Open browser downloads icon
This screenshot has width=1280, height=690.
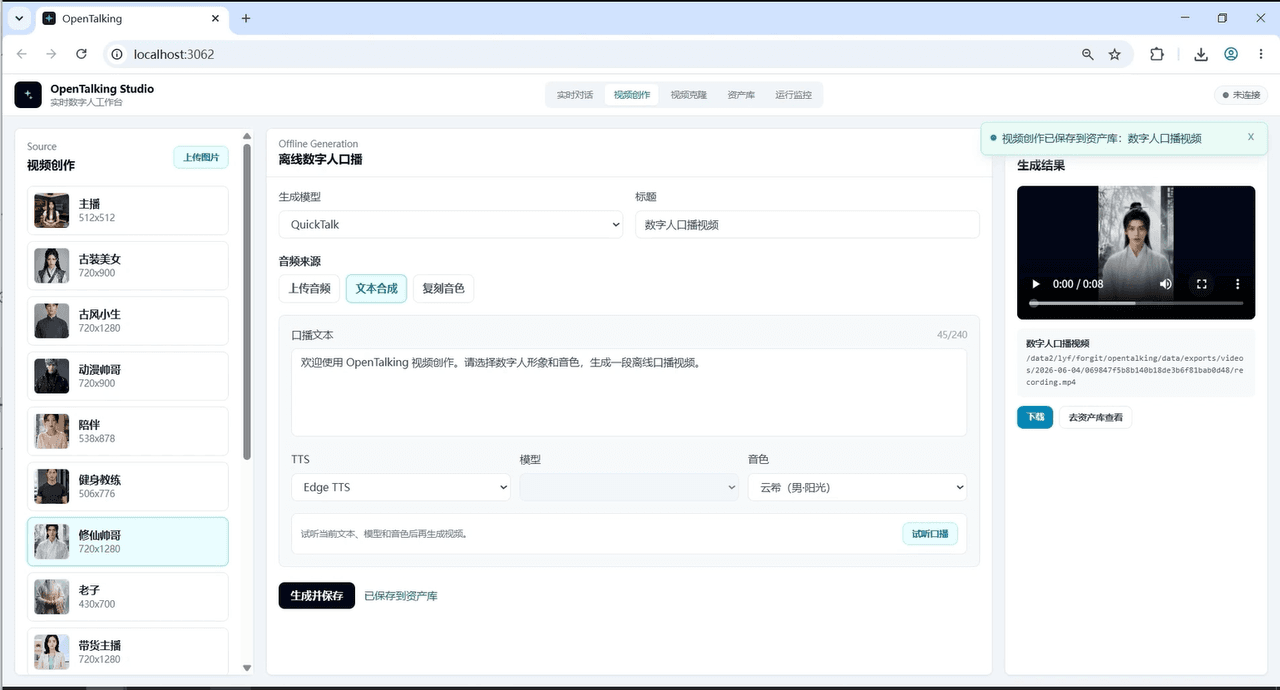click(1201, 54)
